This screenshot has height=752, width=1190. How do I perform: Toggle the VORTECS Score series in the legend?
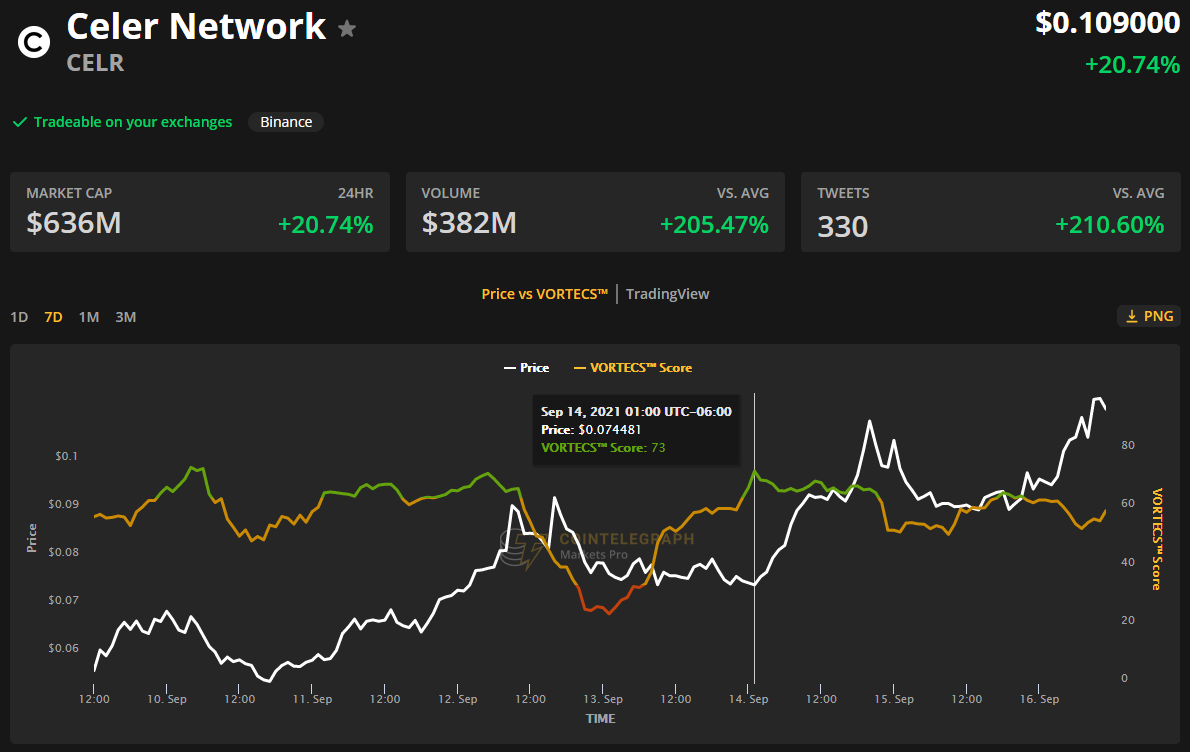point(632,367)
